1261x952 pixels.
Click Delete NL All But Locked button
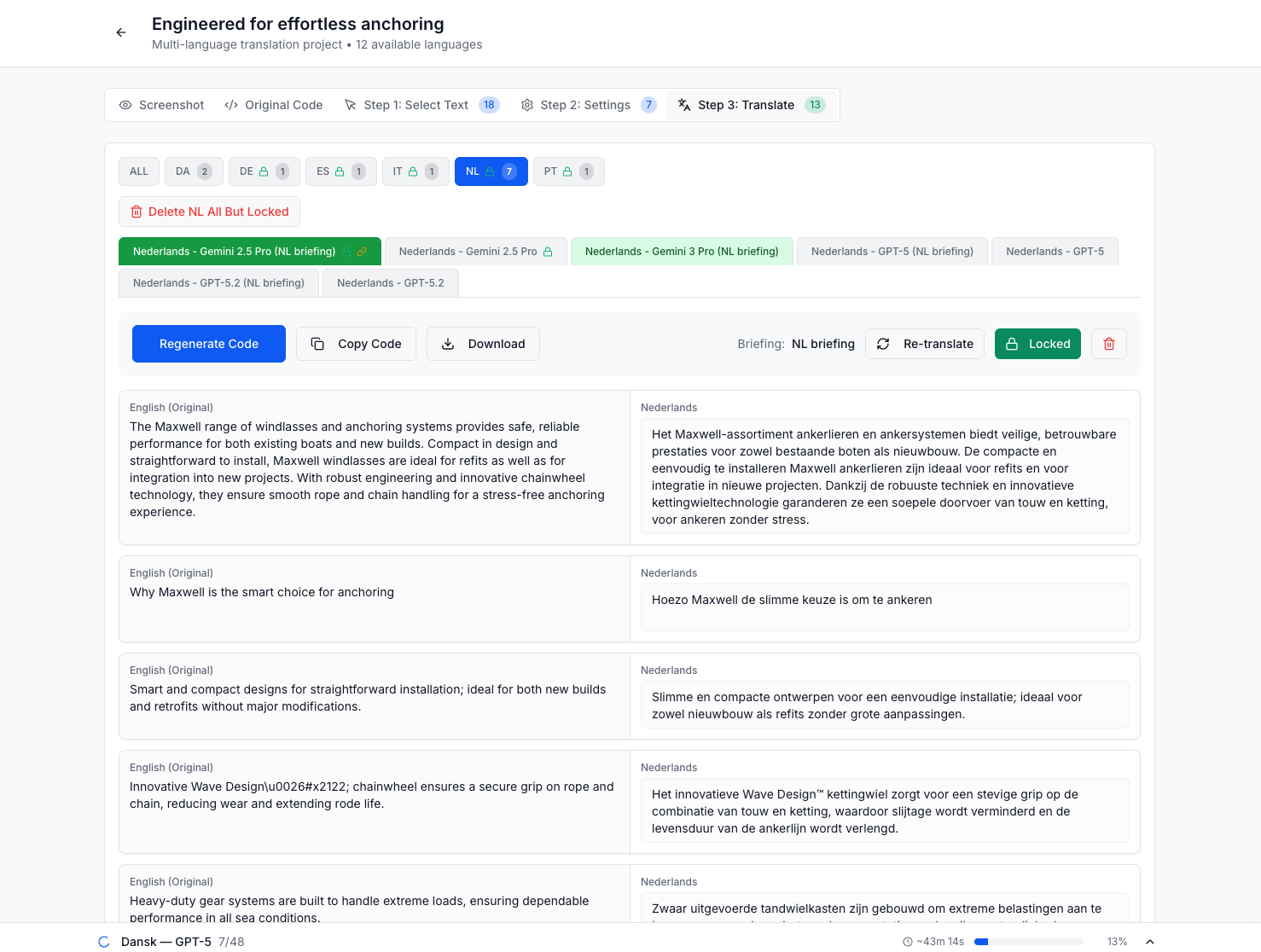point(209,212)
